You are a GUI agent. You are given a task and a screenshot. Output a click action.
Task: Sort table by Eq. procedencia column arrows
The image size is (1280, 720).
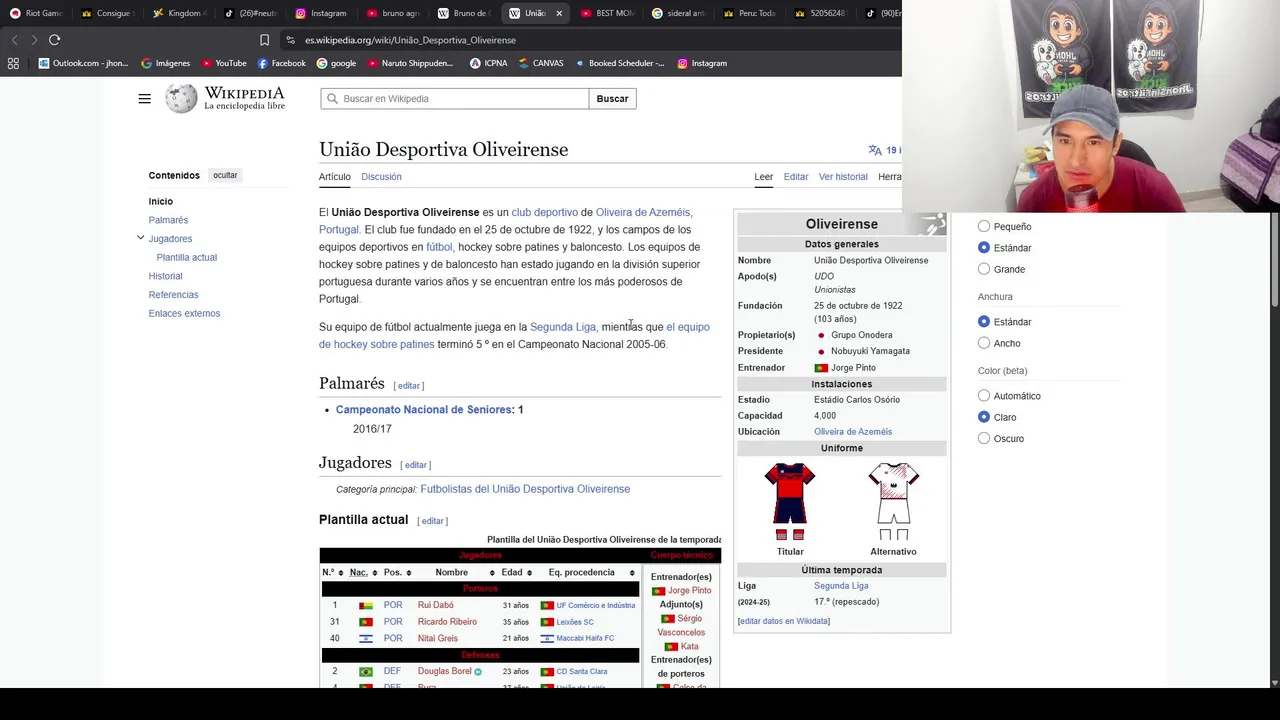tap(632, 573)
